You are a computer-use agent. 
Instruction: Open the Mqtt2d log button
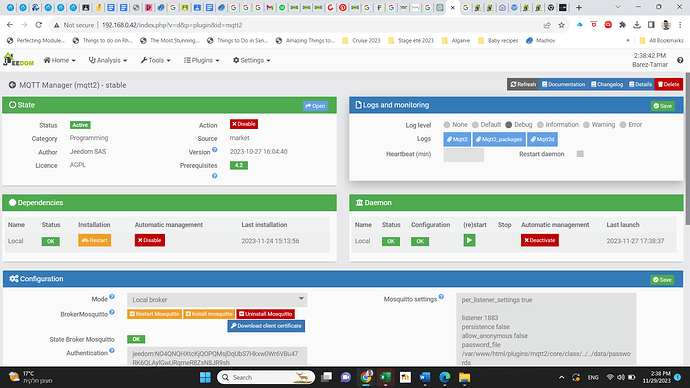[543, 139]
